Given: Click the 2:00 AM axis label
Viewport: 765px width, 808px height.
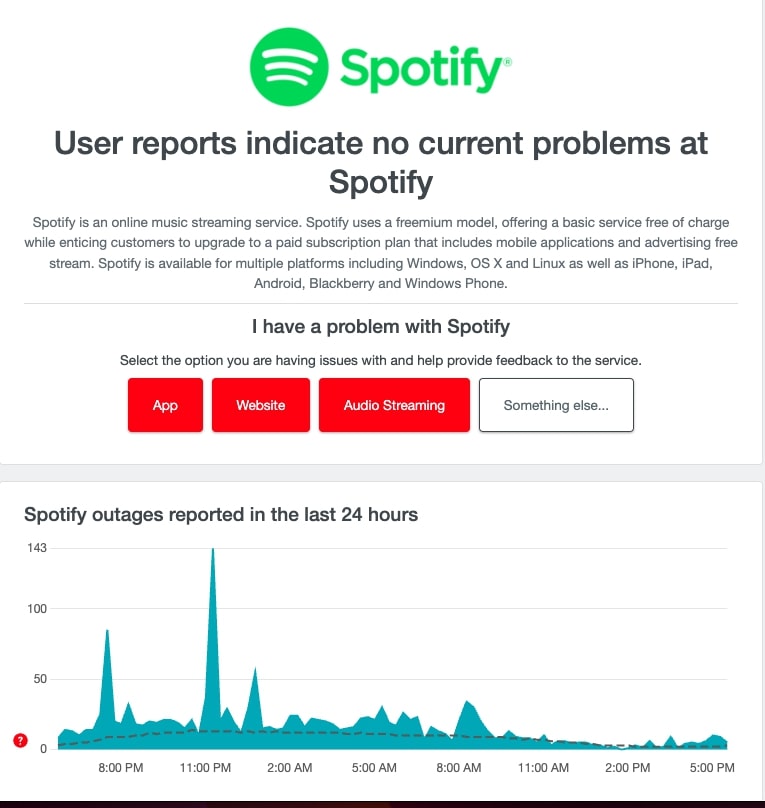Looking at the screenshot, I should tap(288, 768).
